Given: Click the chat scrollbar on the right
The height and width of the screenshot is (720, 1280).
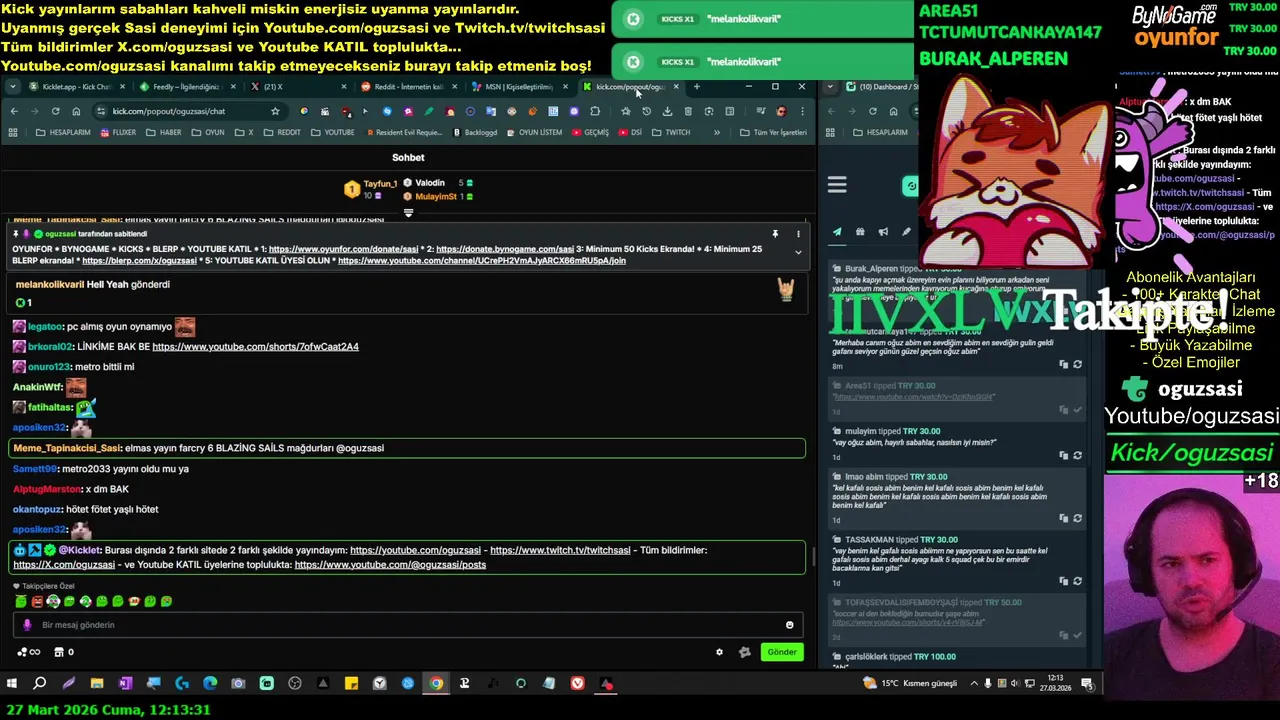Looking at the screenshot, I should [813, 557].
